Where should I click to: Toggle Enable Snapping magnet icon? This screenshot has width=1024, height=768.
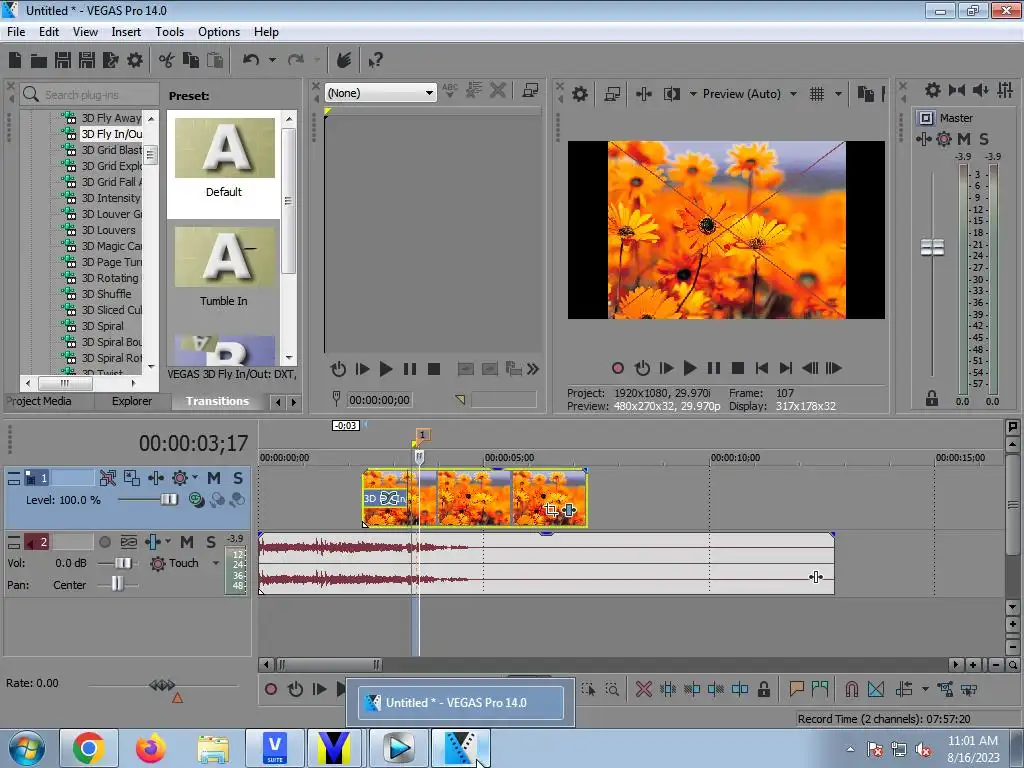pyautogui.click(x=852, y=689)
